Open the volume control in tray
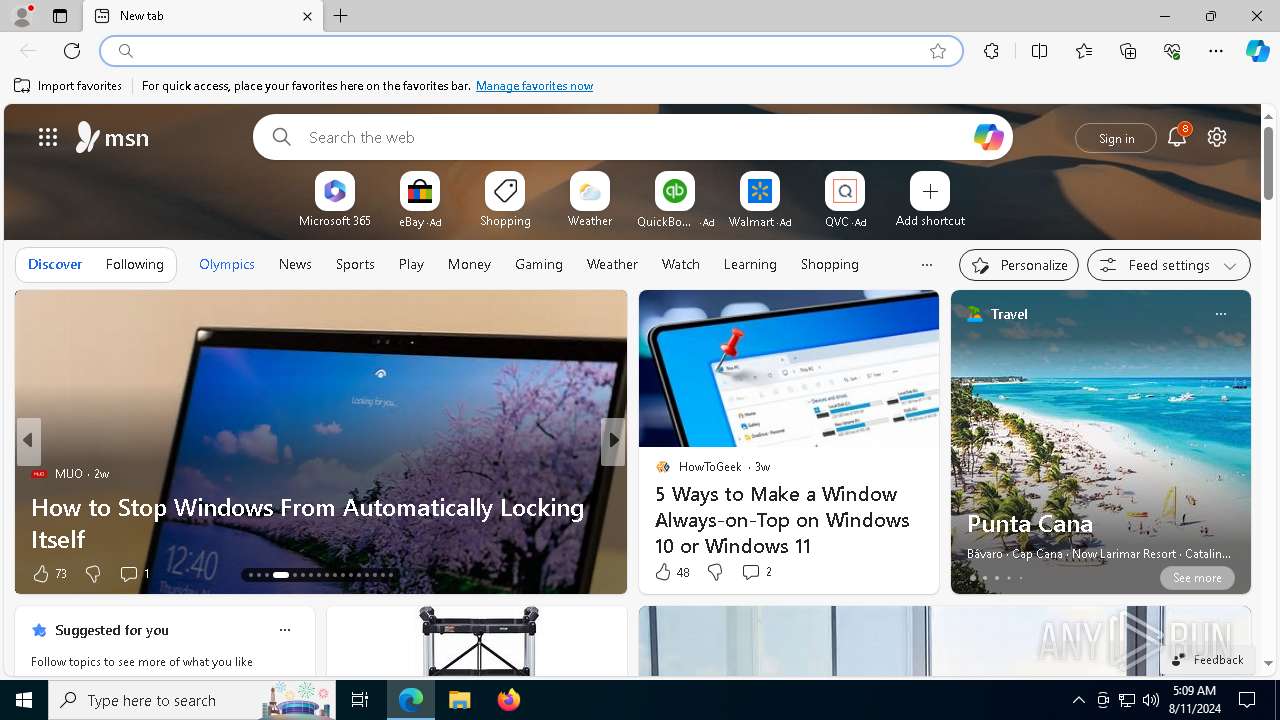1280x720 pixels. pyautogui.click(x=1151, y=700)
